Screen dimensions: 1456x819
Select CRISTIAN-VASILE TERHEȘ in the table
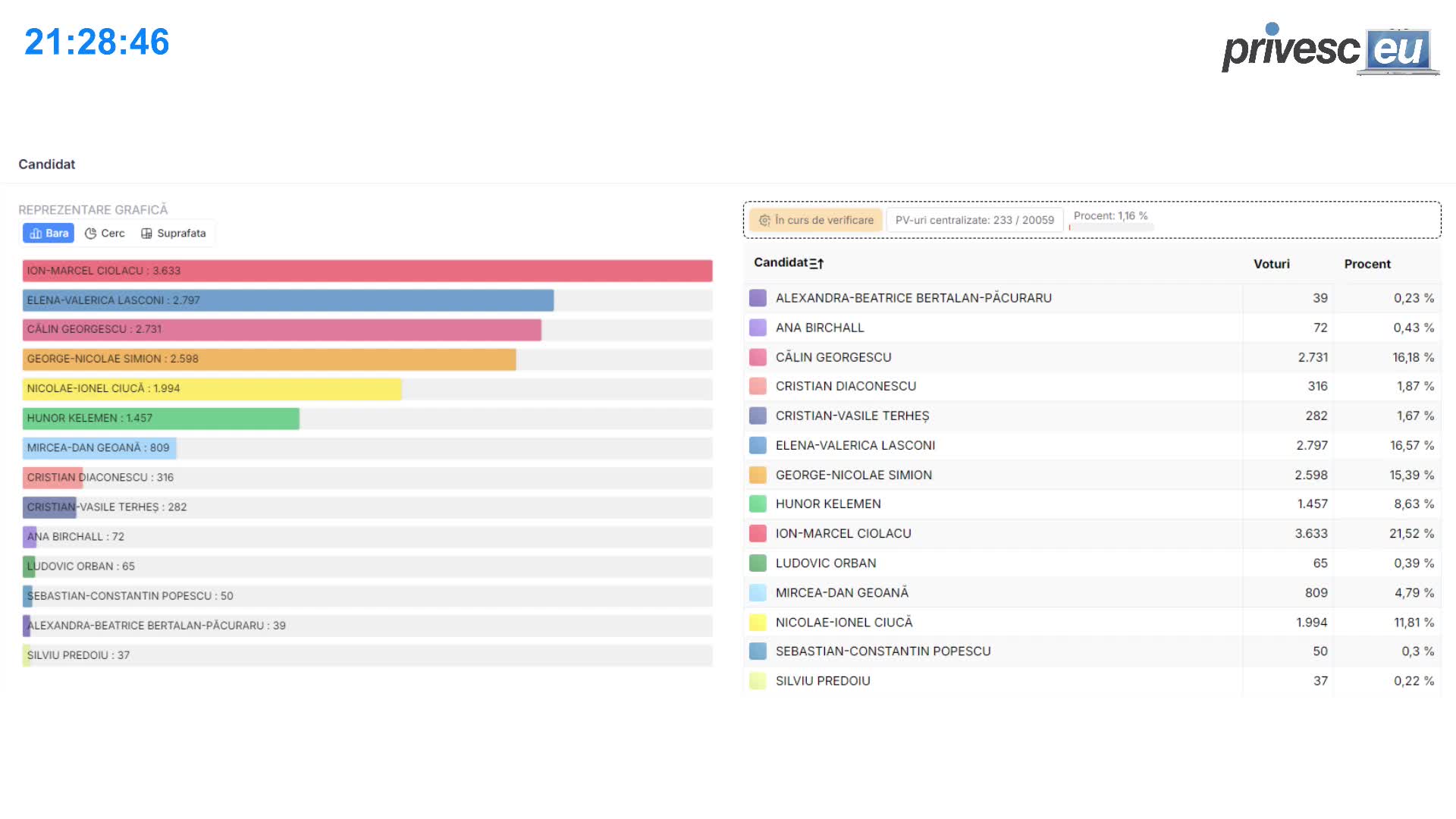852,416
